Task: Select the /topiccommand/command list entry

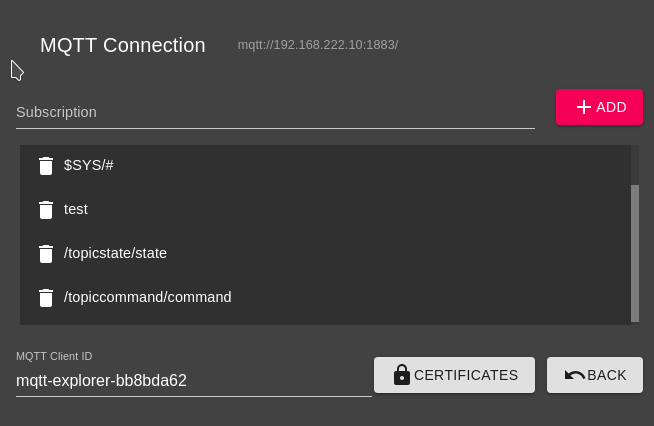Action: pyautogui.click(x=147, y=297)
